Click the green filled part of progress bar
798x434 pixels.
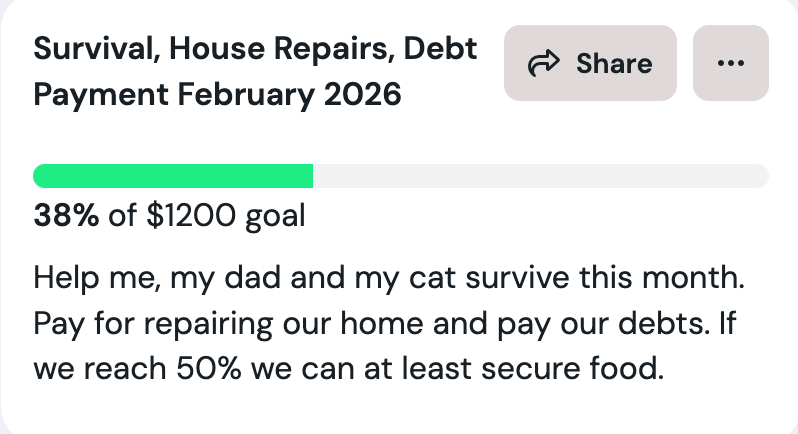pyautogui.click(x=173, y=176)
